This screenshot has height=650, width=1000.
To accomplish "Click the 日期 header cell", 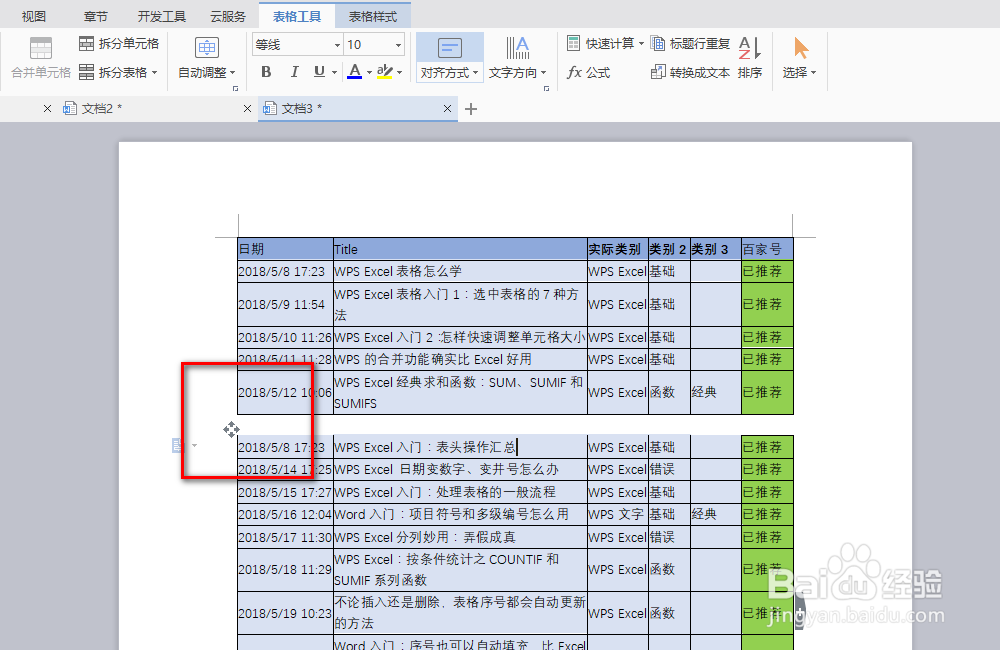I will coord(285,249).
